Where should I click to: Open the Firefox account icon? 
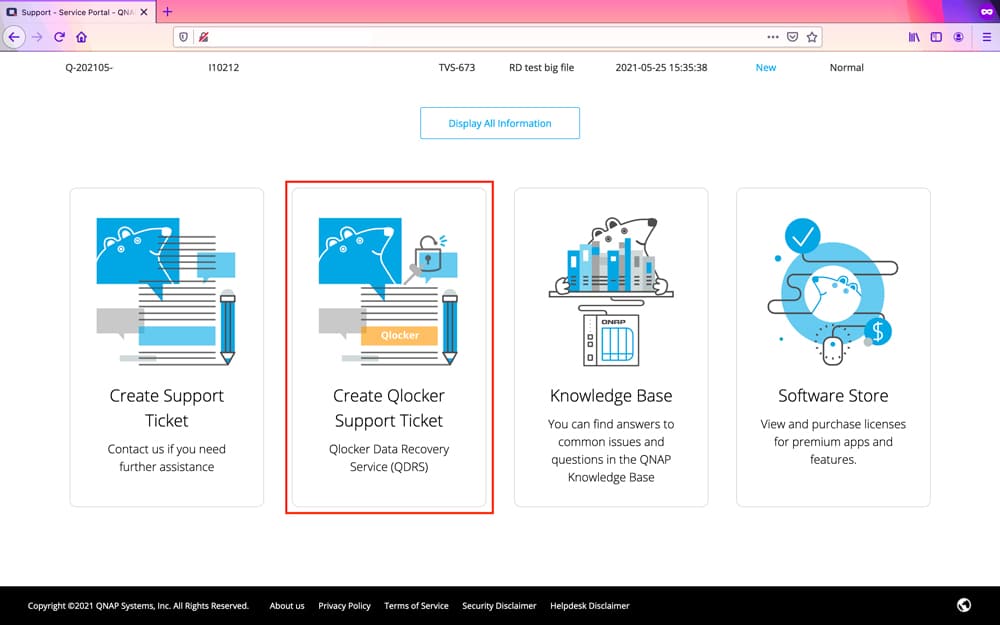[959, 37]
